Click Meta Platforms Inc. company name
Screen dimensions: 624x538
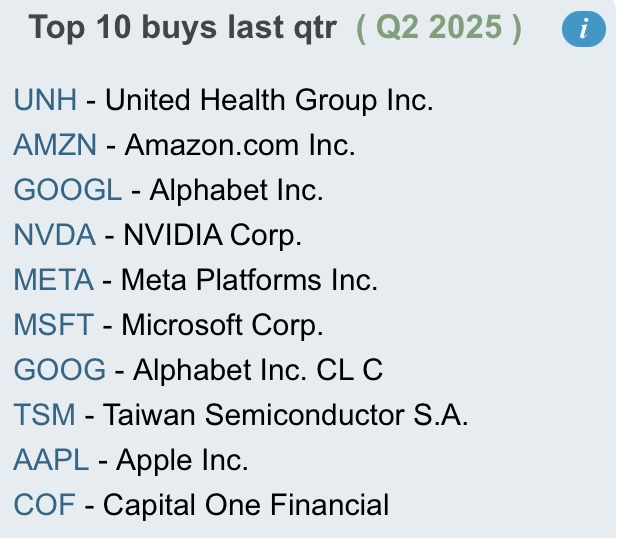[x=249, y=280]
